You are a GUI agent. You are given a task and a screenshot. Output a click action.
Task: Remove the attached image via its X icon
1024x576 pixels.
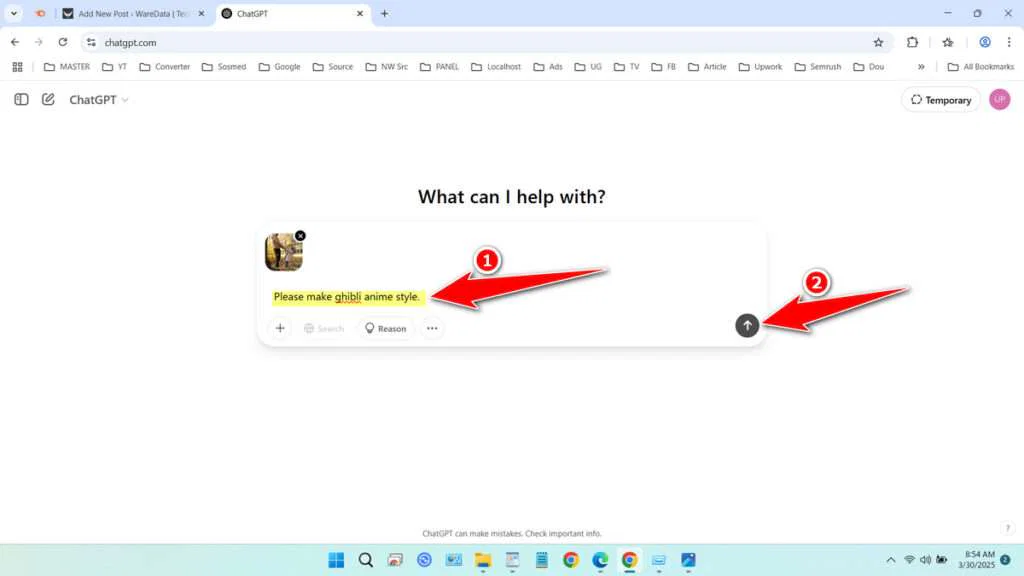300,235
